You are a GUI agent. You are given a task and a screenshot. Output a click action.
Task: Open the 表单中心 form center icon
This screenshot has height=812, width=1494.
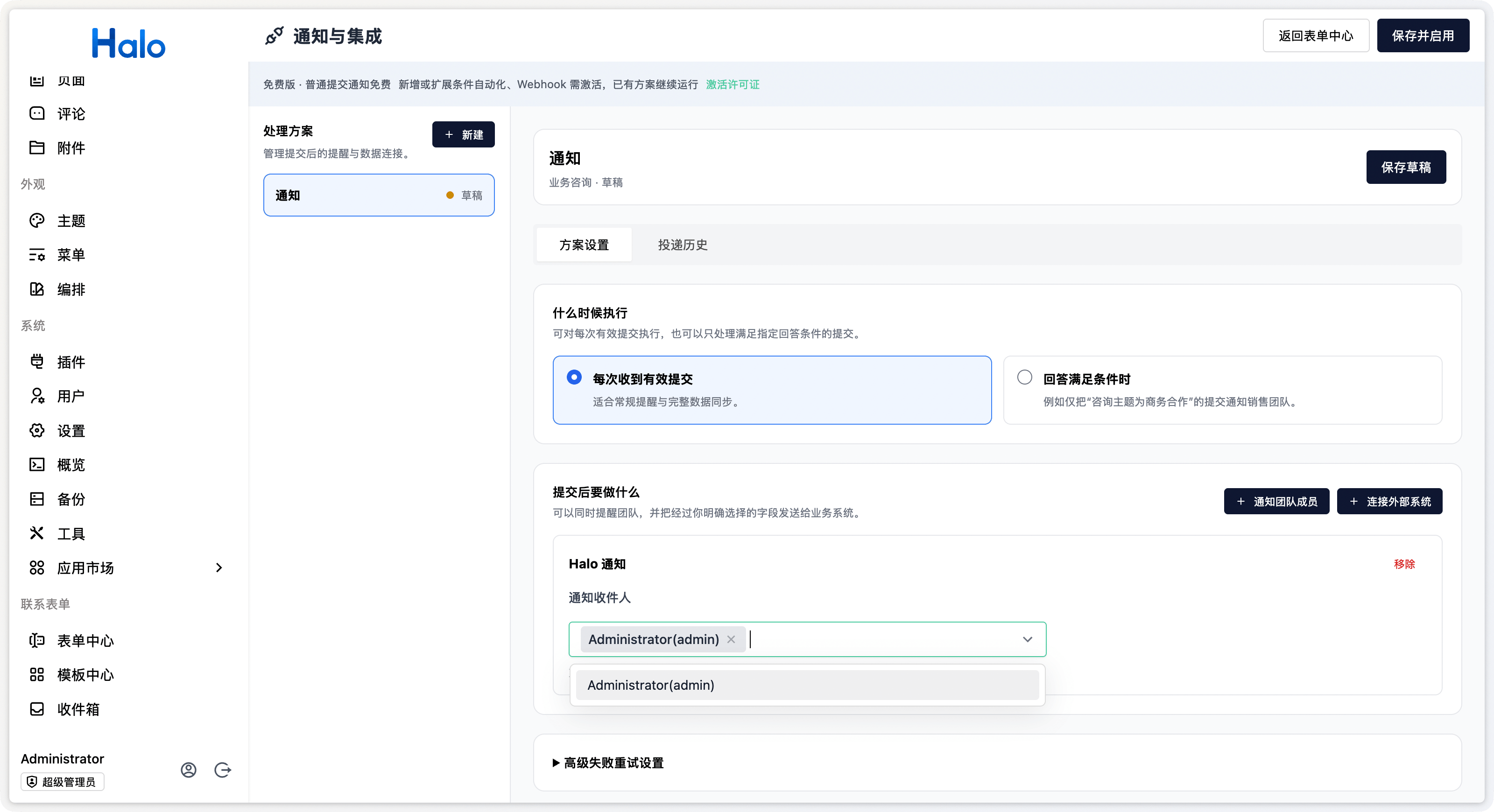tap(36, 640)
